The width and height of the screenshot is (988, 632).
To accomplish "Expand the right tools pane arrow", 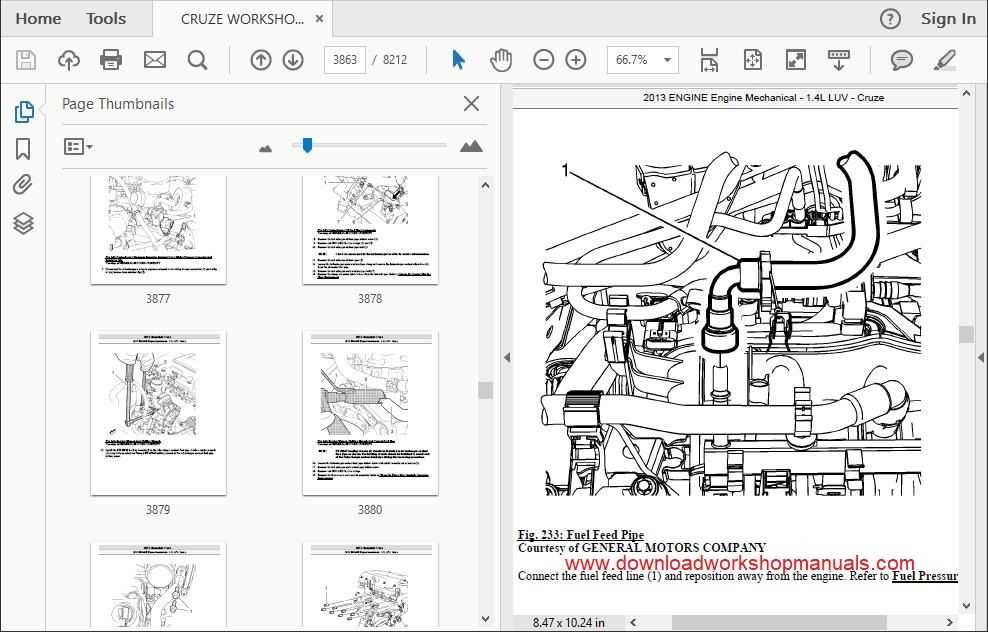I will coord(980,357).
